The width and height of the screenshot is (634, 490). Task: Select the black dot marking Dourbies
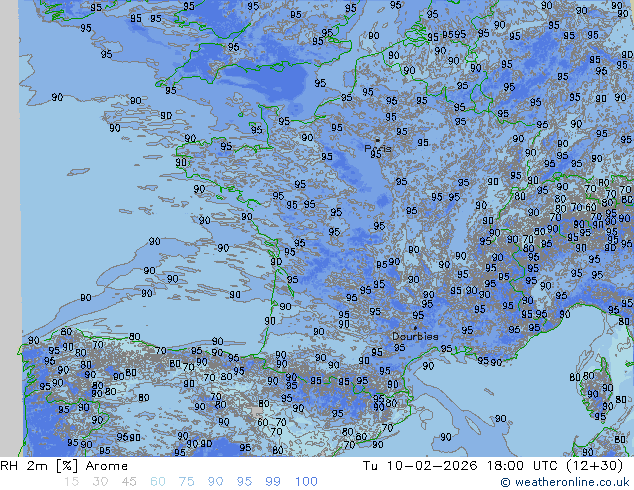(x=415, y=328)
